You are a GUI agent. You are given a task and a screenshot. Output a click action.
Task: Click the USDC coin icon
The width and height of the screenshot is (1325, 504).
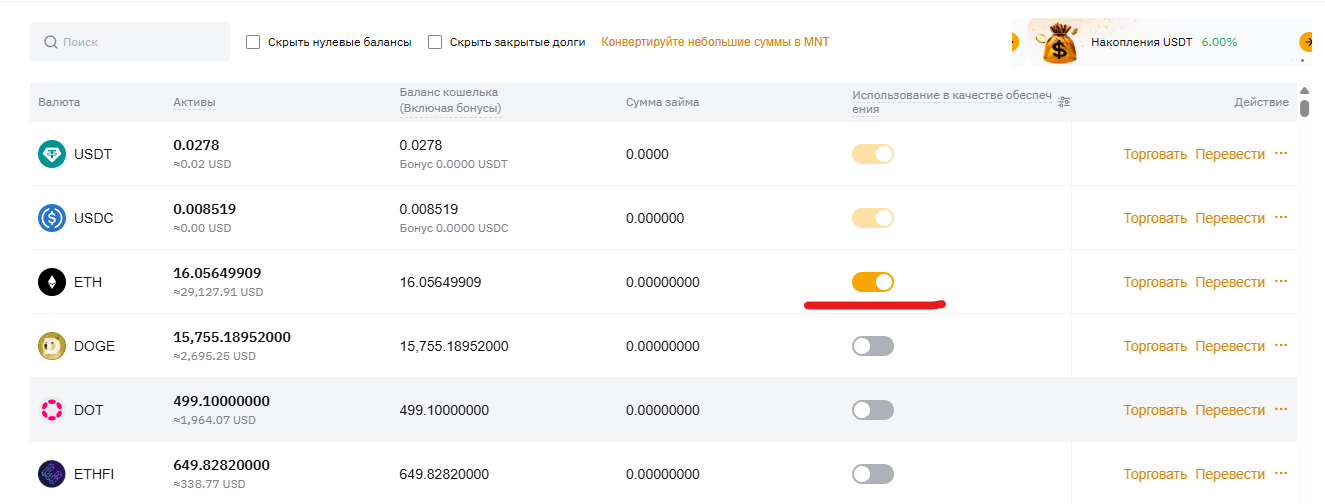coord(52,218)
